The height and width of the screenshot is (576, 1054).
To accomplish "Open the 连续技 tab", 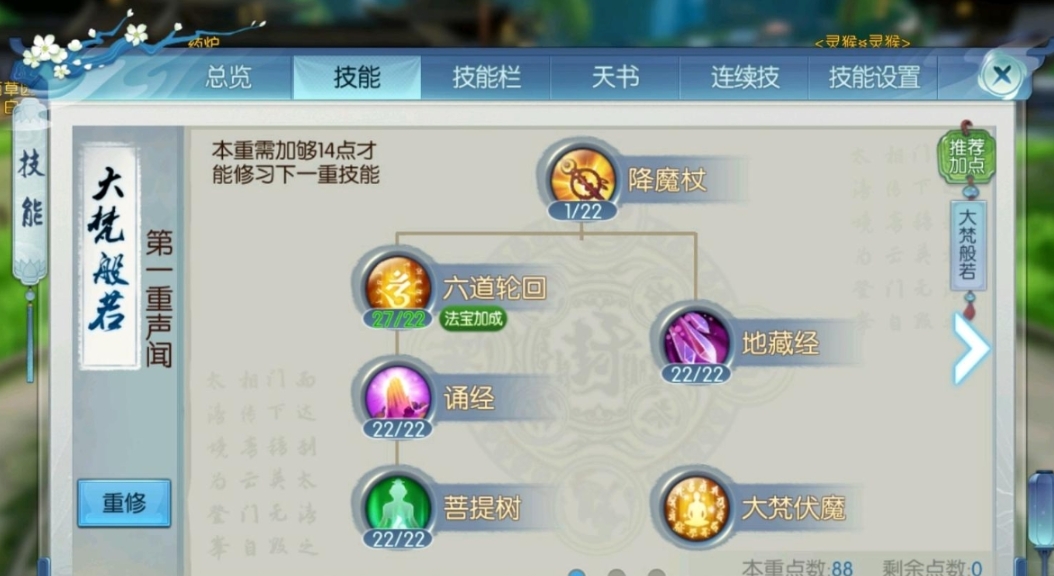I will pyautogui.click(x=745, y=77).
